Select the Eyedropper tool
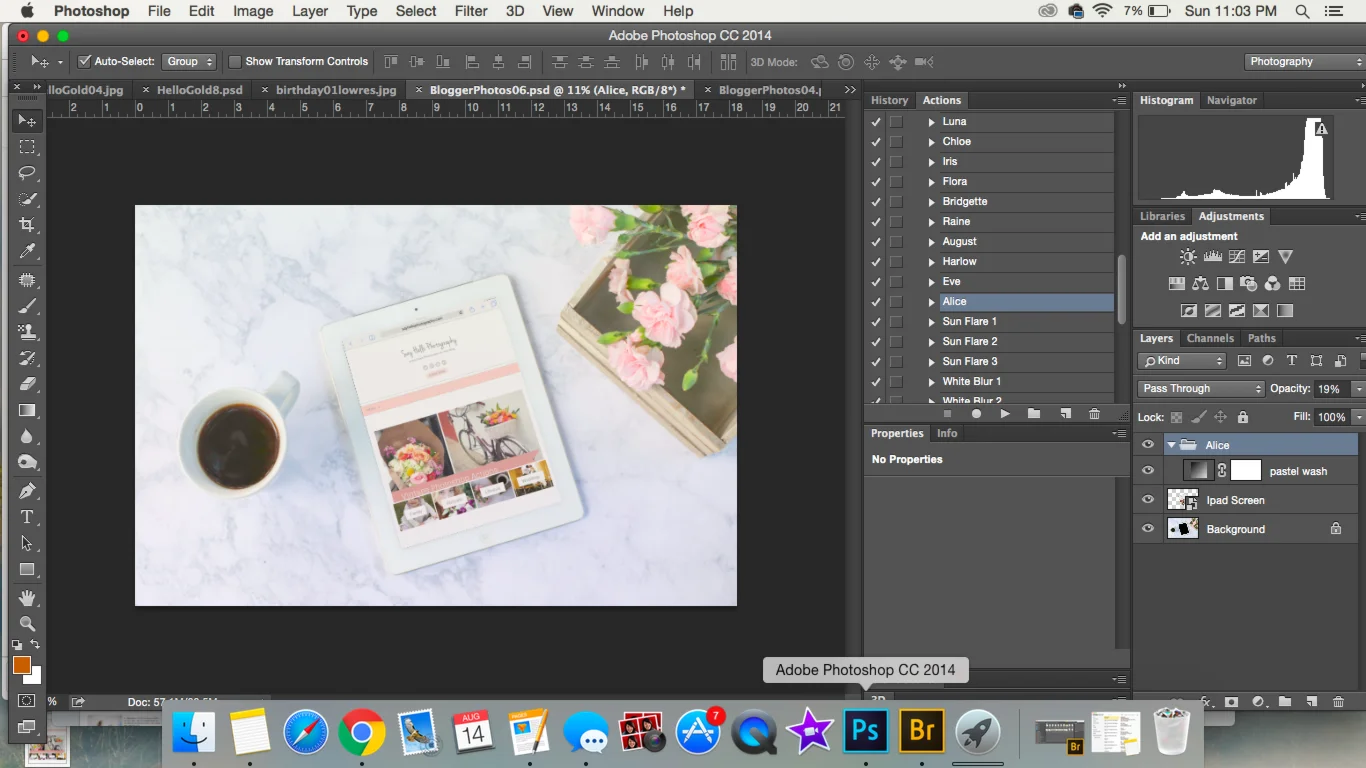The height and width of the screenshot is (768, 1366). 27,251
